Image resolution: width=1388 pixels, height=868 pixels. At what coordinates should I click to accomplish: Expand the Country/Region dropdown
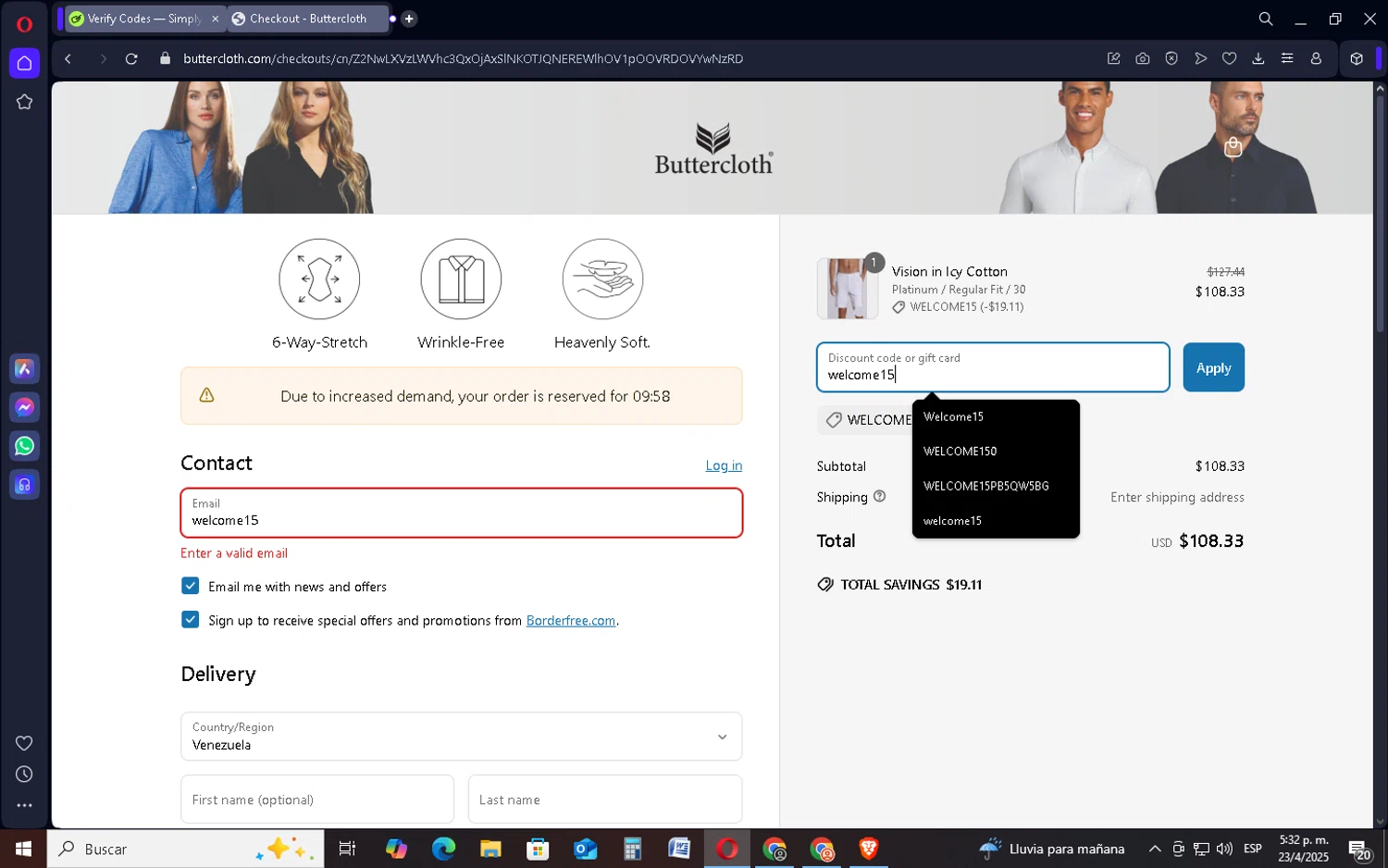point(461,737)
